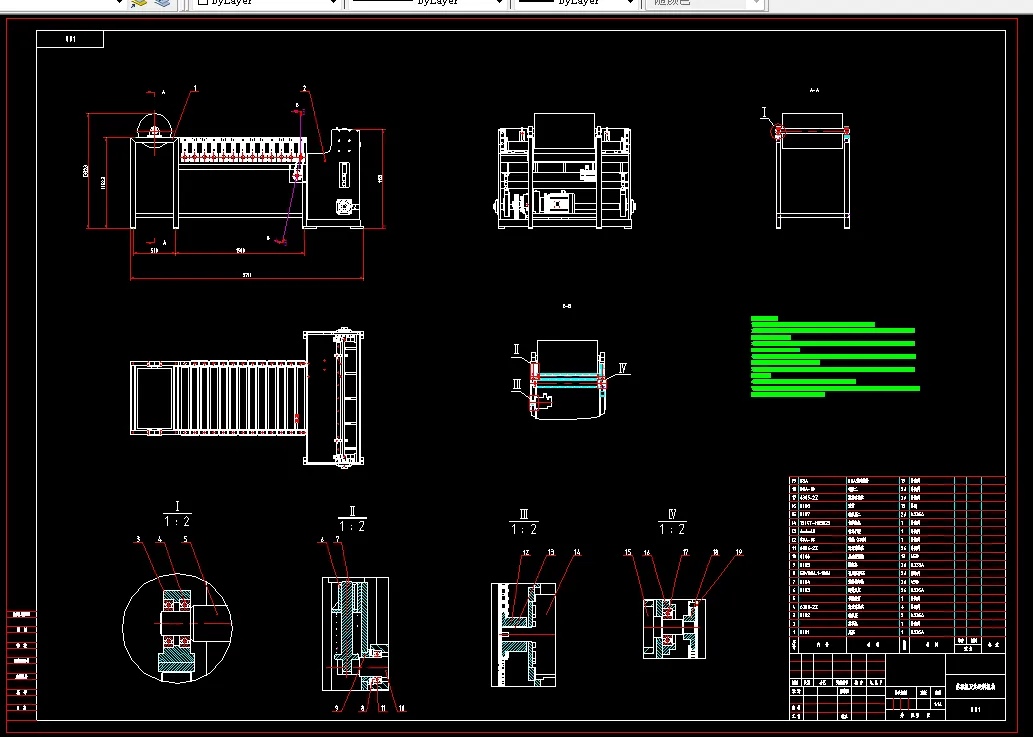Click the "510" dimension text
1033x737 pixels.
pos(154,251)
